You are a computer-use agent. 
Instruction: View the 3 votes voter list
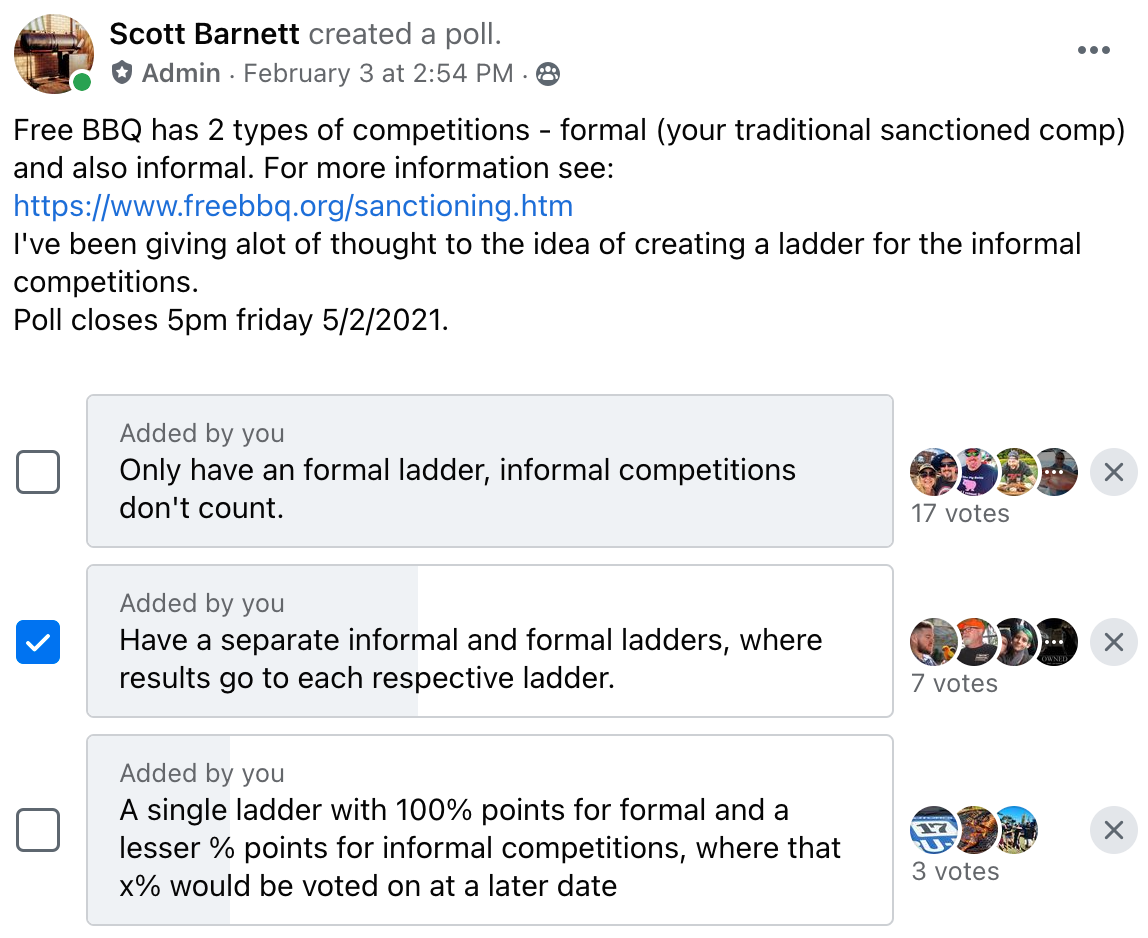pos(955,871)
